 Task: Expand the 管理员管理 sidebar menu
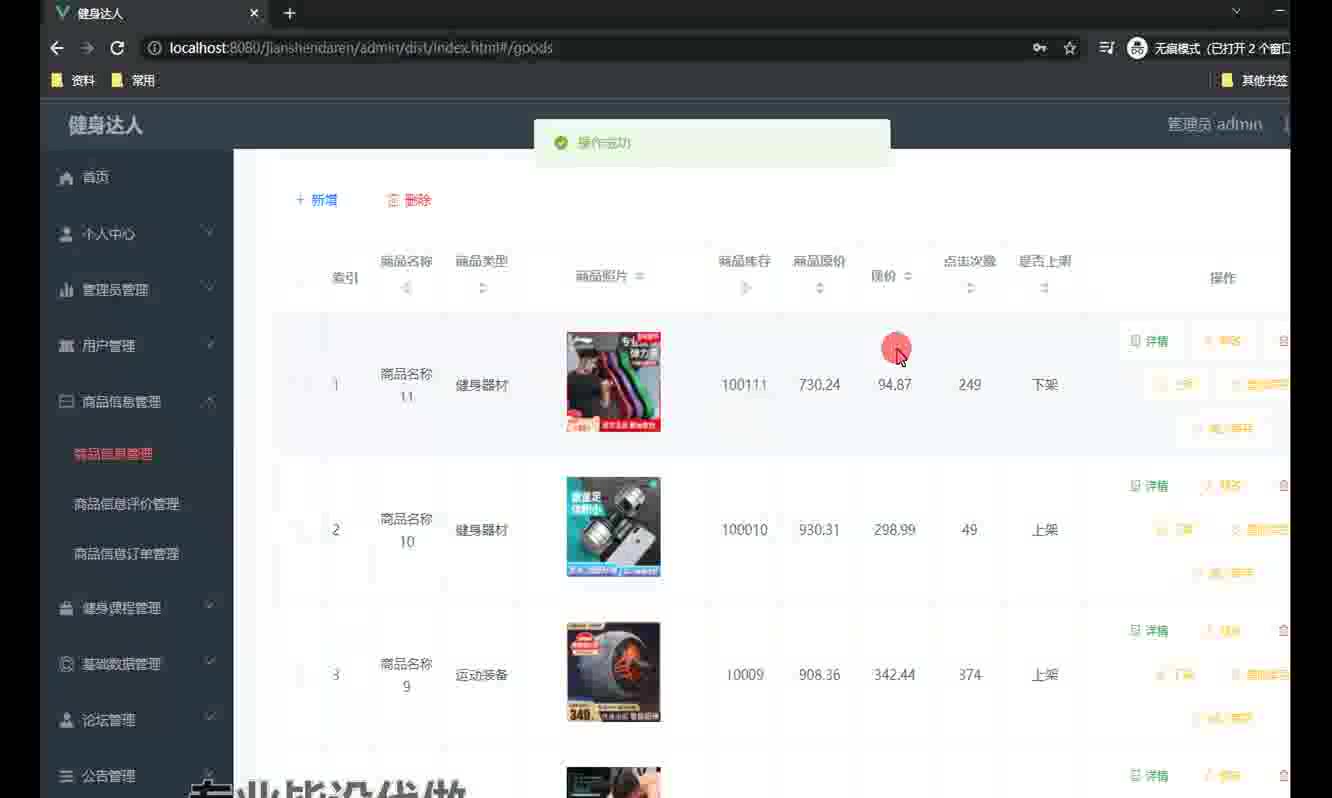[x=136, y=289]
